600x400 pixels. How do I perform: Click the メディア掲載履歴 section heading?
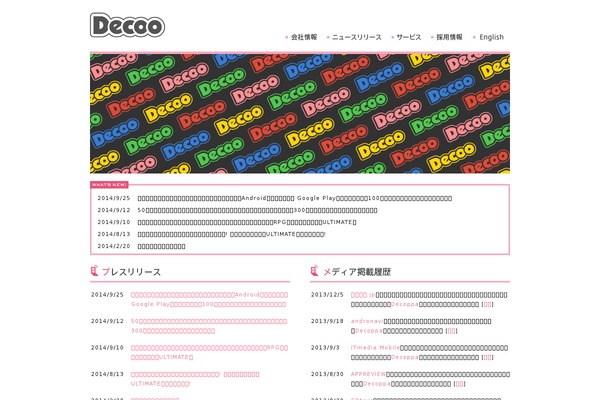(x=357, y=272)
